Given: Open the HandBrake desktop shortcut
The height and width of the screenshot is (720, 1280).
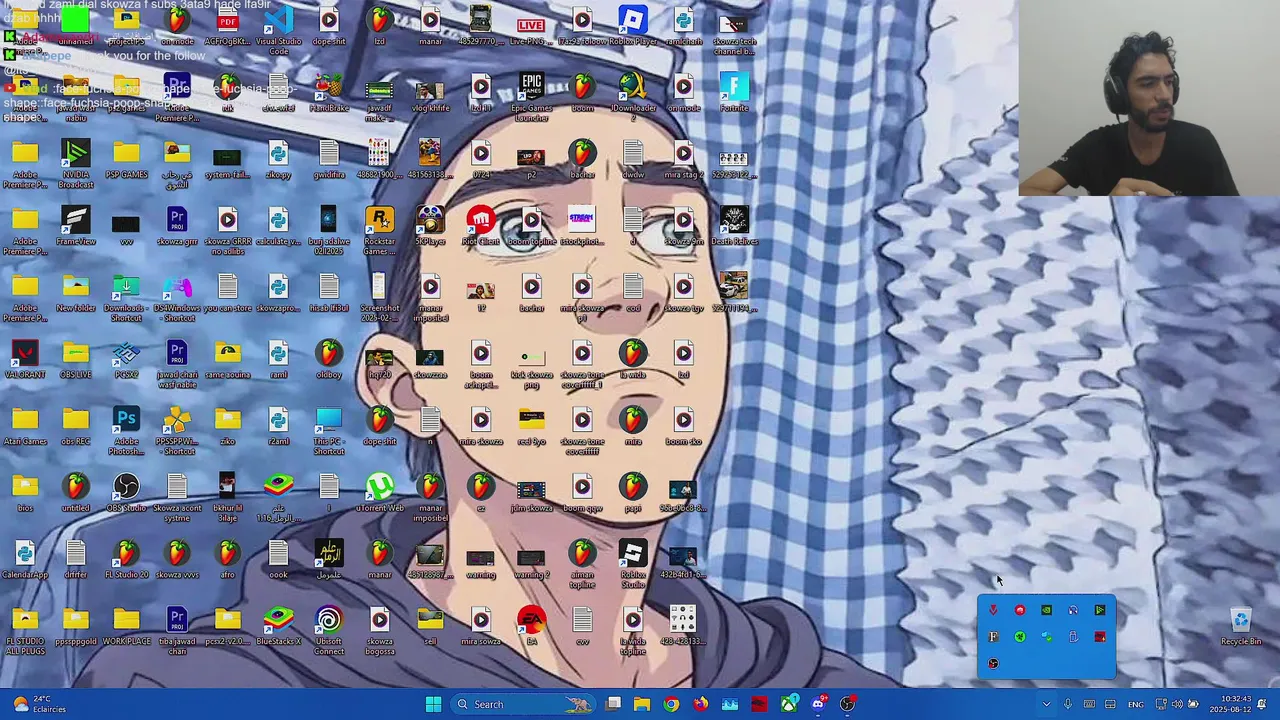Looking at the screenshot, I should coord(329,93).
